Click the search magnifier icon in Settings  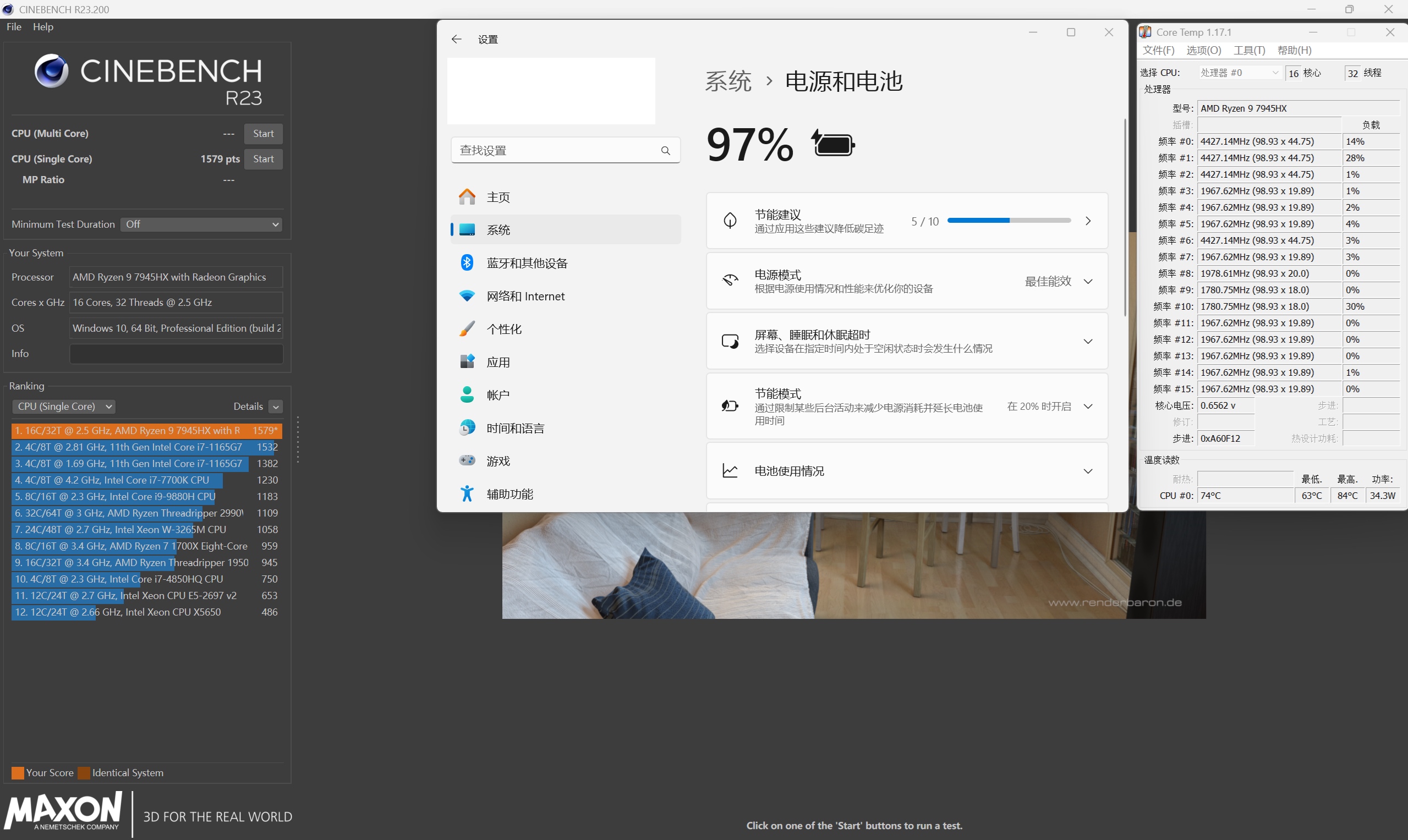pos(665,151)
